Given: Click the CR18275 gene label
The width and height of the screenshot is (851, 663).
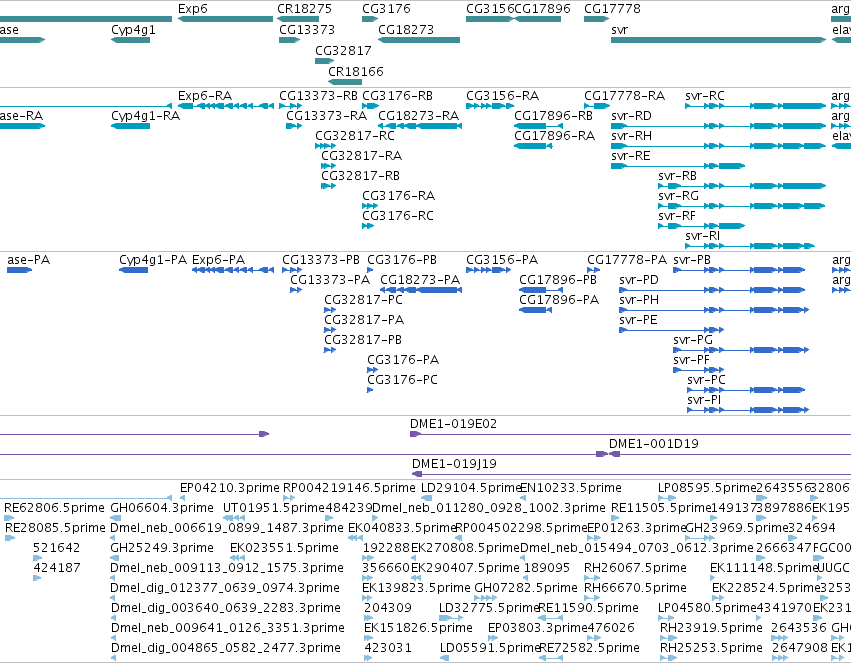Looking at the screenshot, I should point(304,9).
